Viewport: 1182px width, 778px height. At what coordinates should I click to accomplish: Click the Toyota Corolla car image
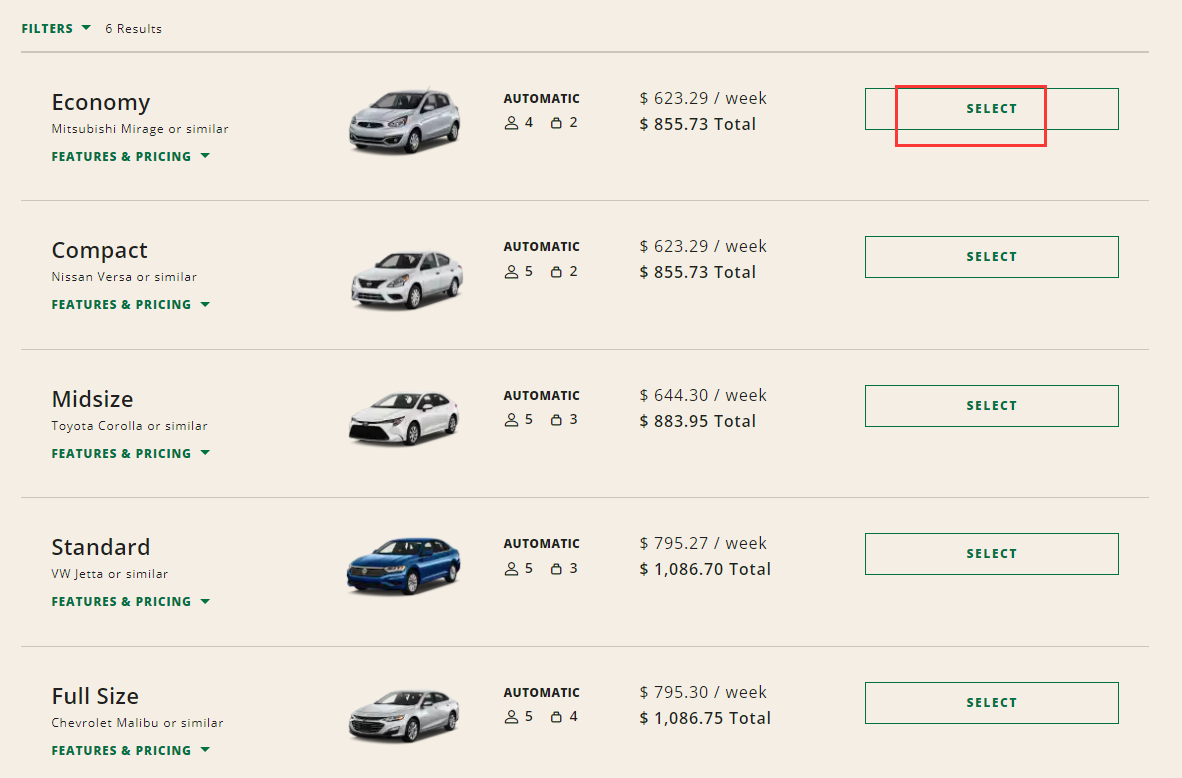tap(404, 418)
